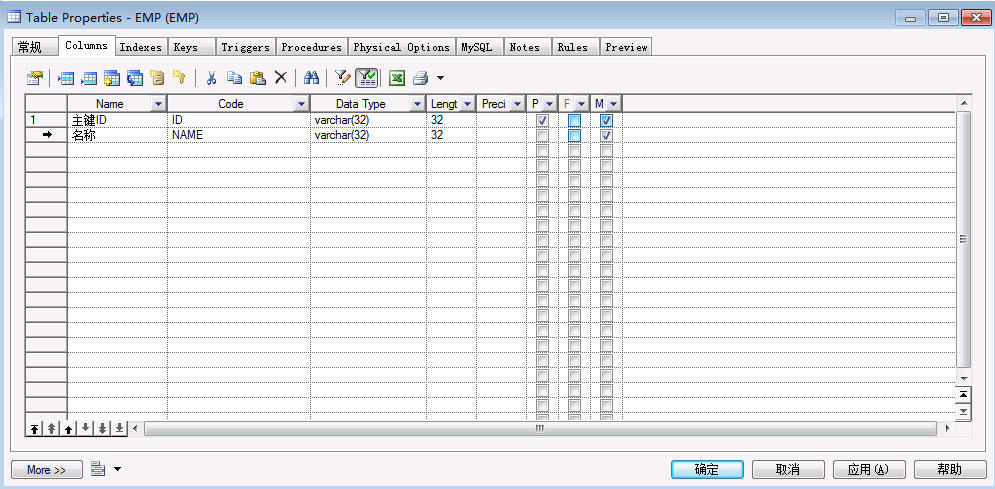Viewport: 995px width, 489px height.
Task: Click the More >> button
Action: tap(47, 470)
